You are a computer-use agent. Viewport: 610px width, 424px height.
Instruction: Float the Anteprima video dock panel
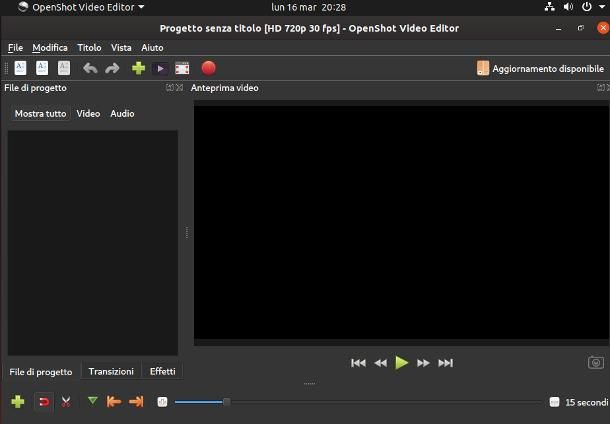(600, 88)
